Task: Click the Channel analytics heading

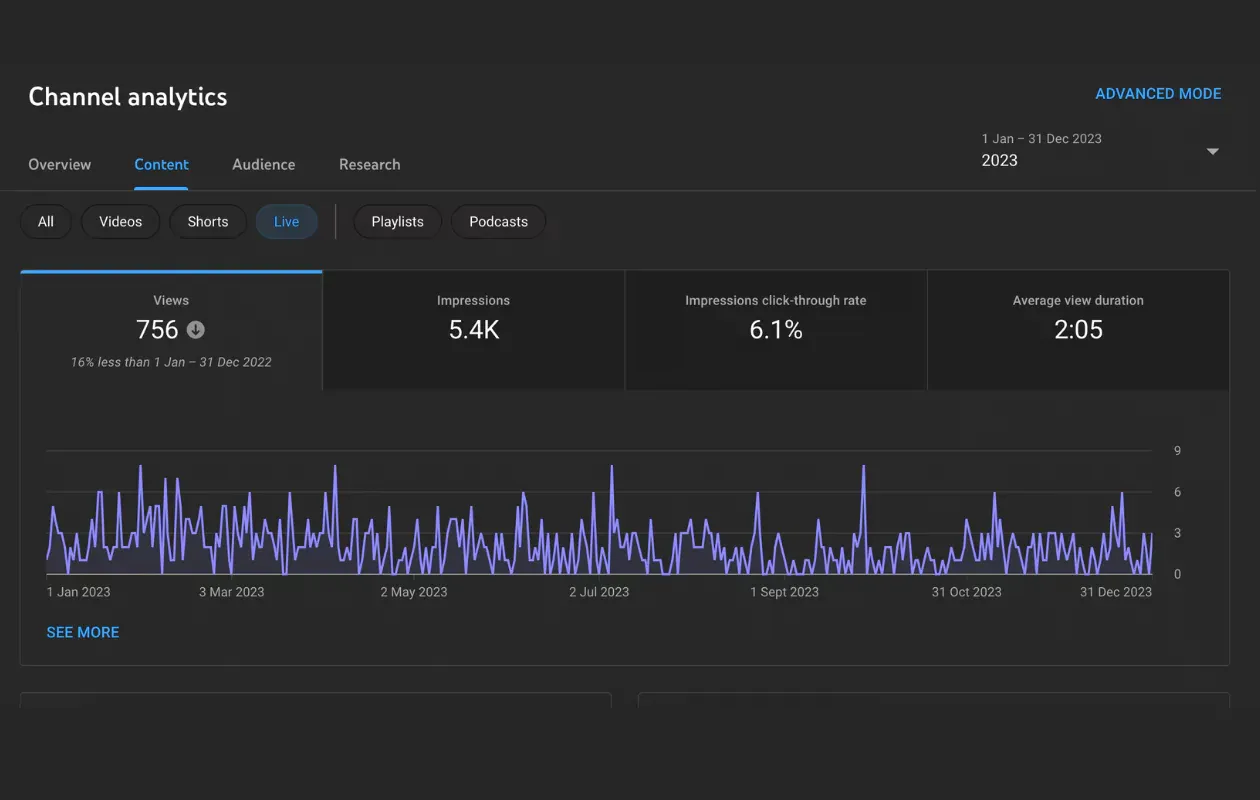Action: click(128, 97)
